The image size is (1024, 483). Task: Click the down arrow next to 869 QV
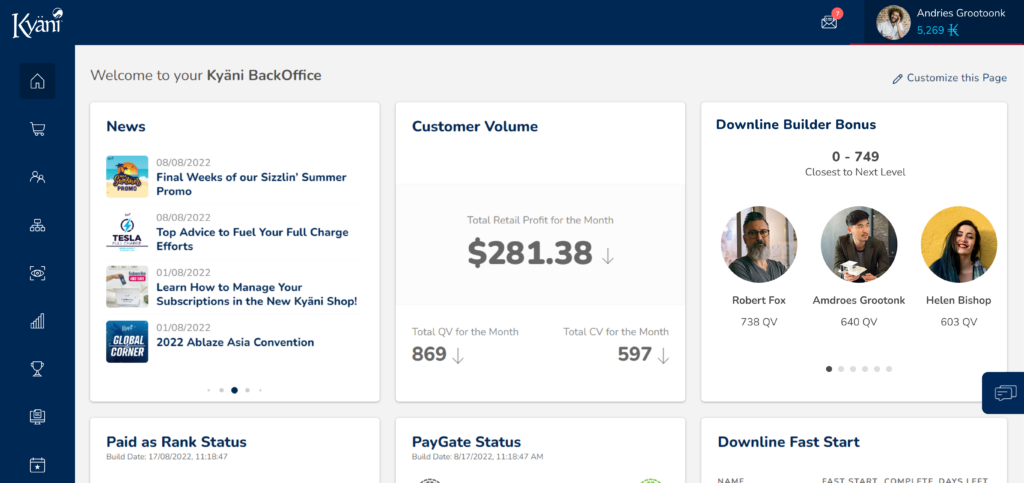[458, 356]
